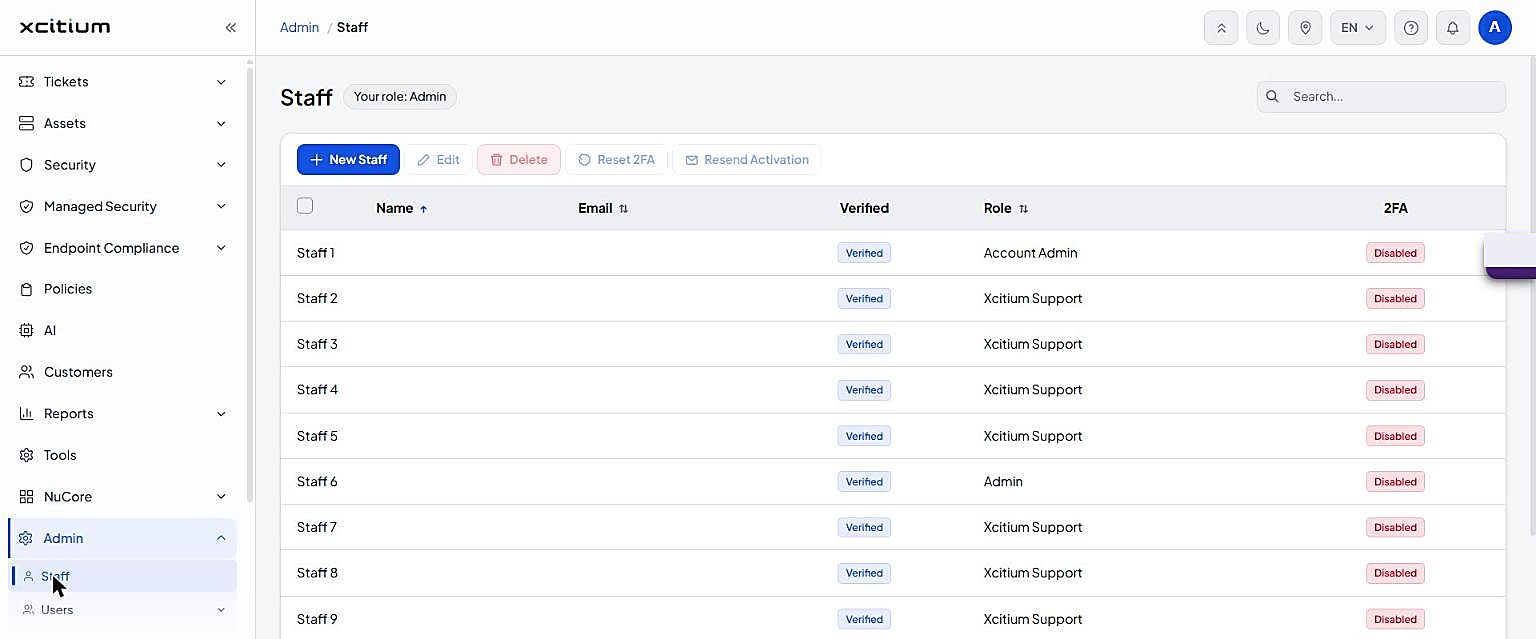Image resolution: width=1536 pixels, height=639 pixels.
Task: Select the Staff 9 row name
Action: [317, 619]
